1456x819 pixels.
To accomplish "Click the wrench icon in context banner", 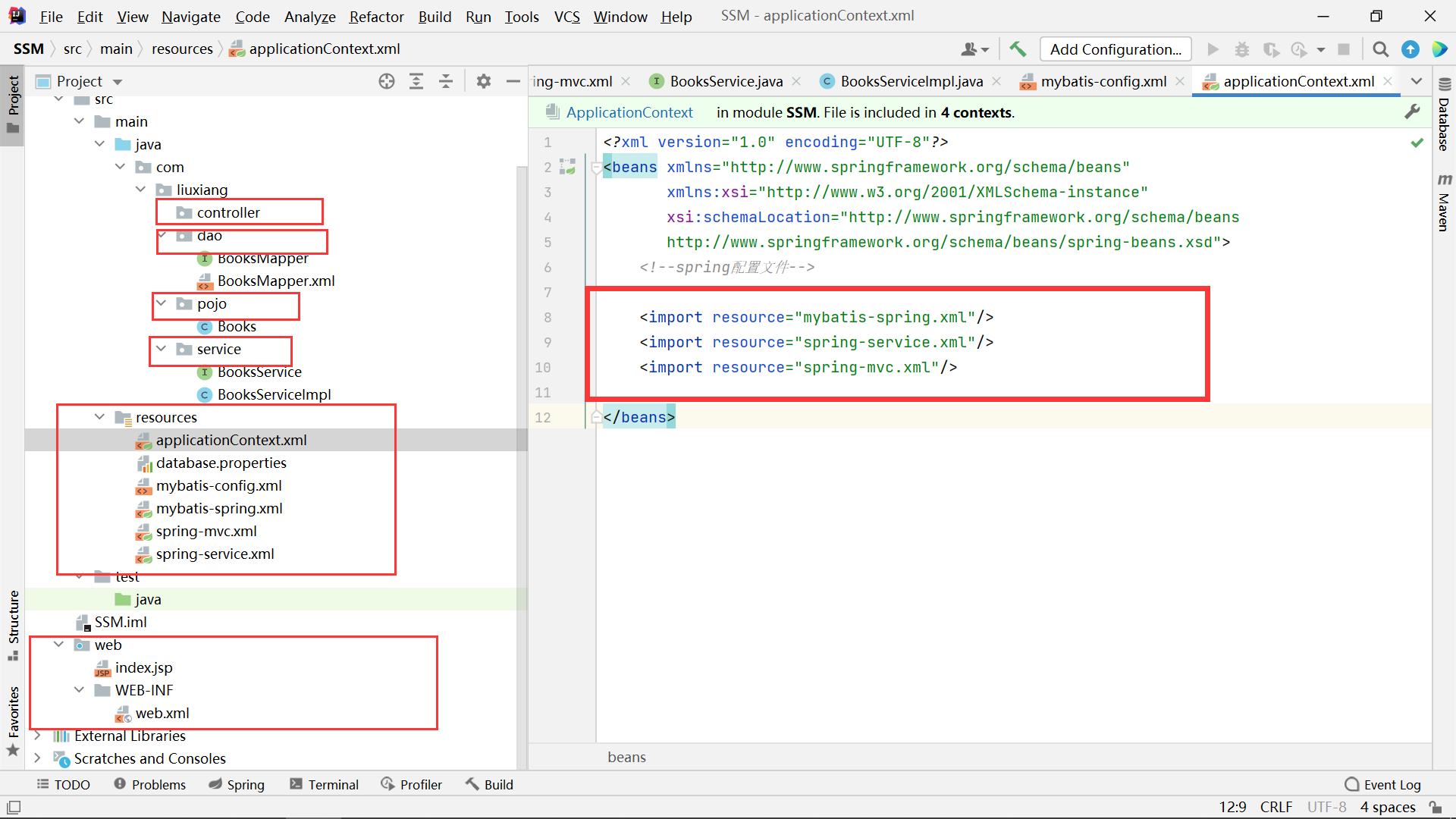I will coord(1412,112).
